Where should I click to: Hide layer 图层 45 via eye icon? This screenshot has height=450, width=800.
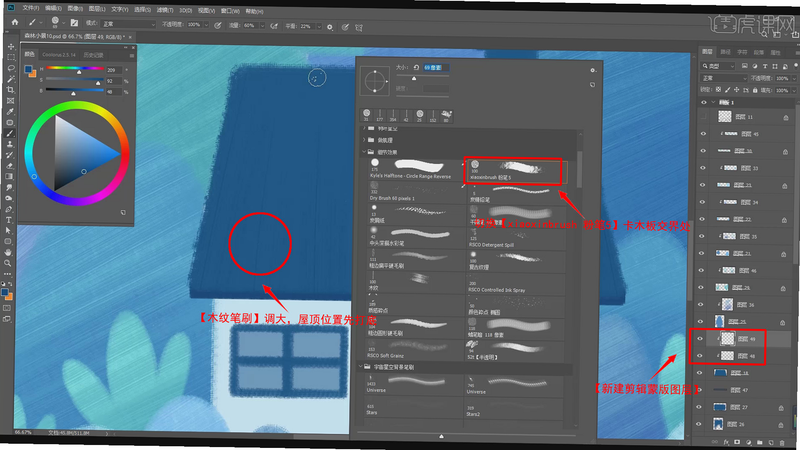click(x=704, y=134)
